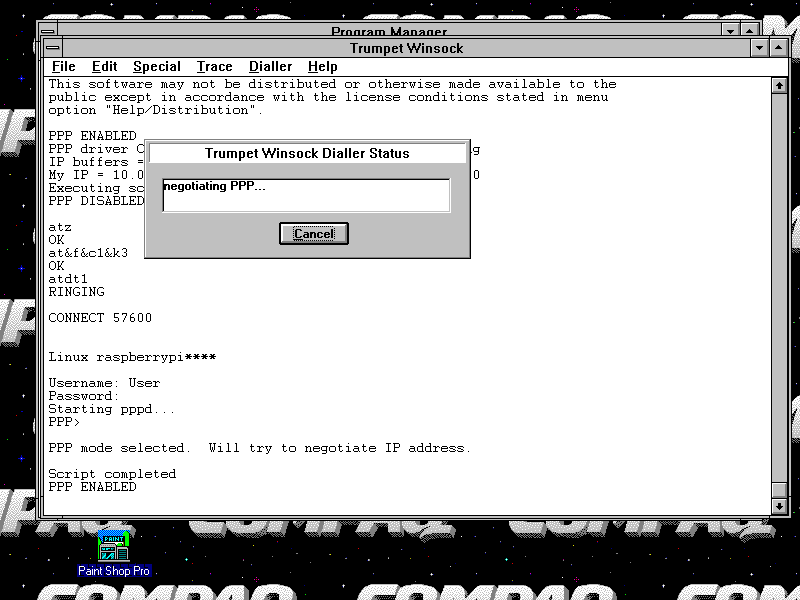Select the Paint Shop Pro desktop icon
This screenshot has height=600, width=800.
click(x=113, y=545)
